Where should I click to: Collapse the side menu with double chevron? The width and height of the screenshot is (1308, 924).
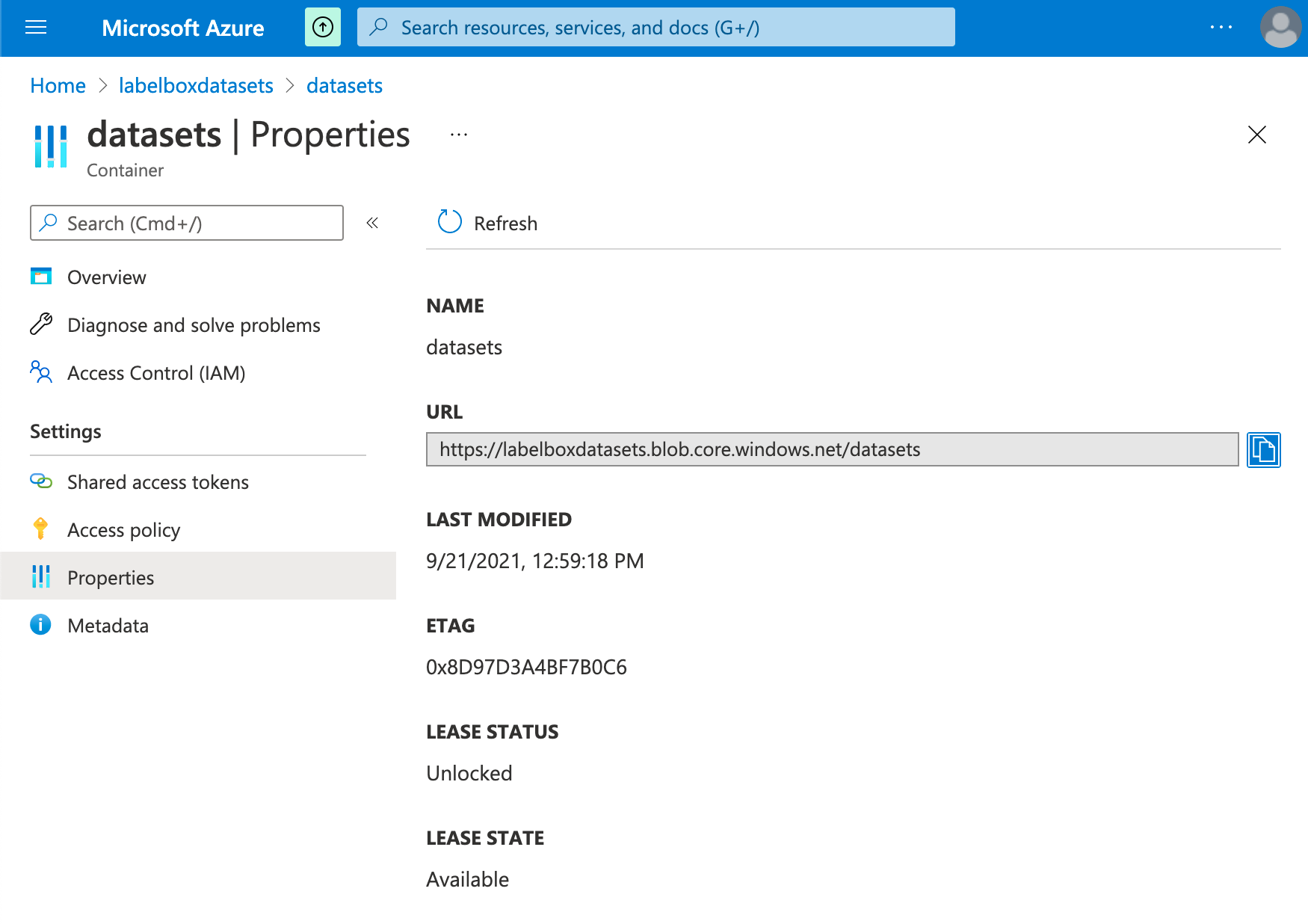pos(372,223)
